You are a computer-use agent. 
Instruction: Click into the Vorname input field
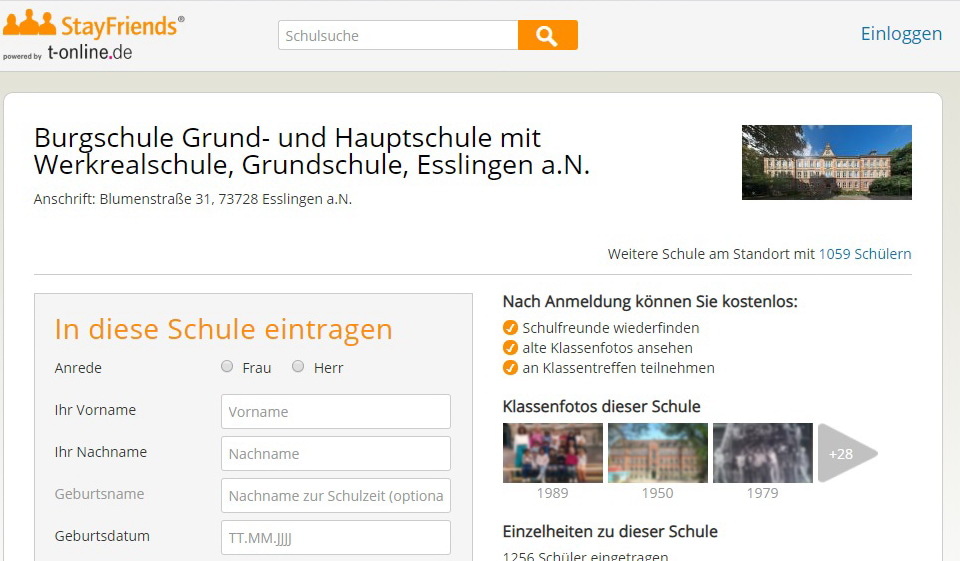[x=335, y=411]
